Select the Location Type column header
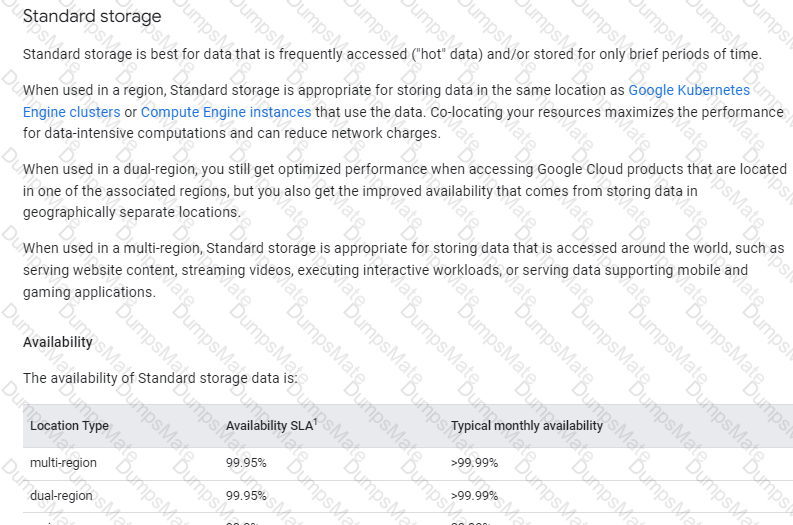 click(69, 426)
